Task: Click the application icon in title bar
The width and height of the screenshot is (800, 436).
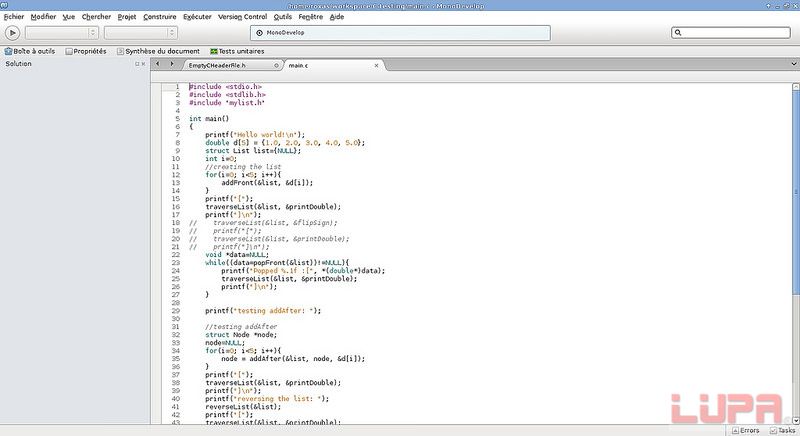Action: click(4, 5)
